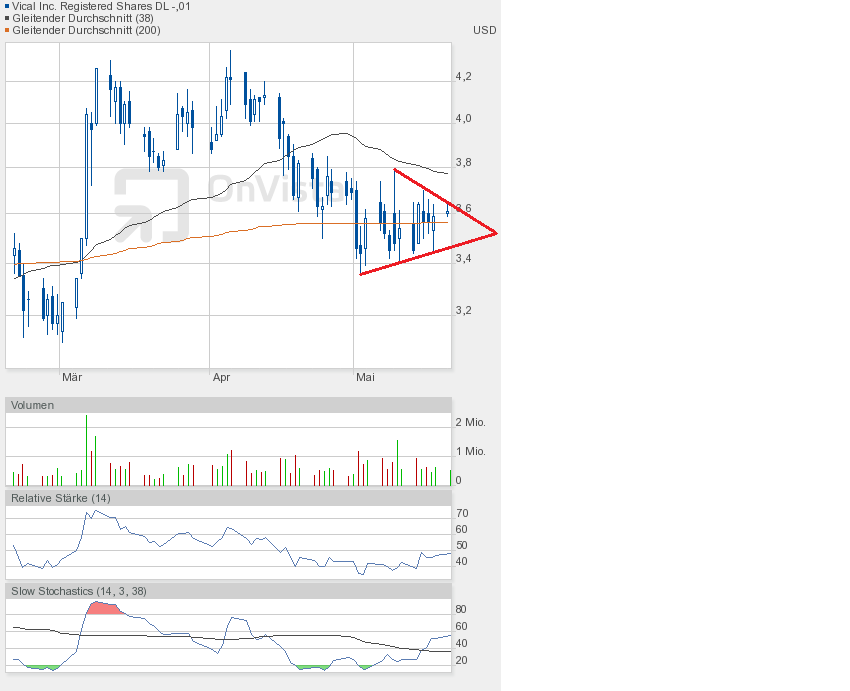
Task: Click the 70 level label in Relative Stärke
Action: (x=462, y=513)
